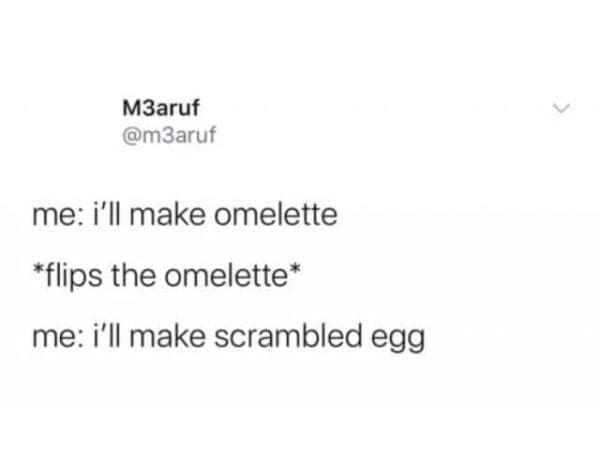Click the word "omelette" in the first line

(283, 214)
